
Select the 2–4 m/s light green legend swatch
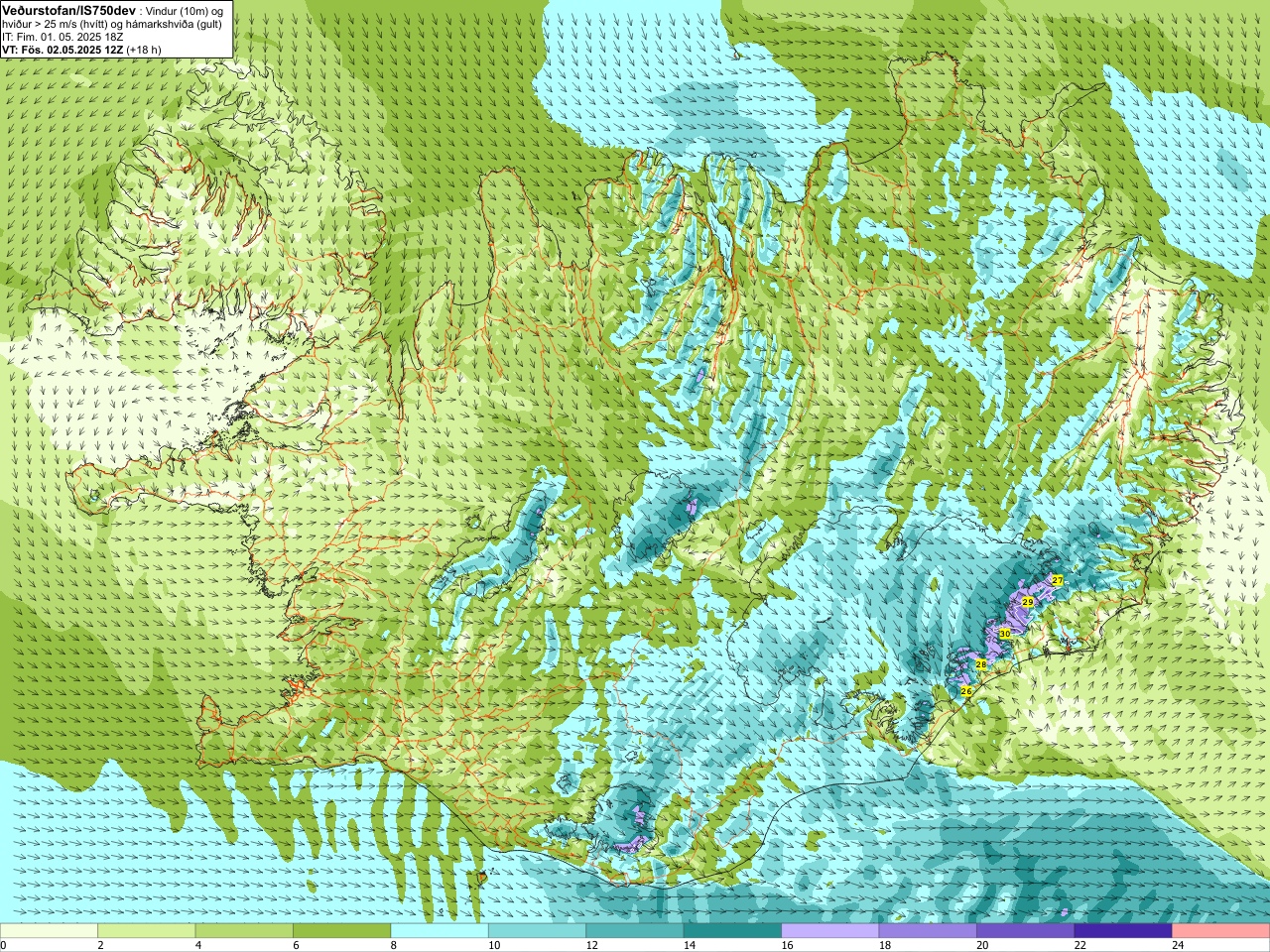146,931
